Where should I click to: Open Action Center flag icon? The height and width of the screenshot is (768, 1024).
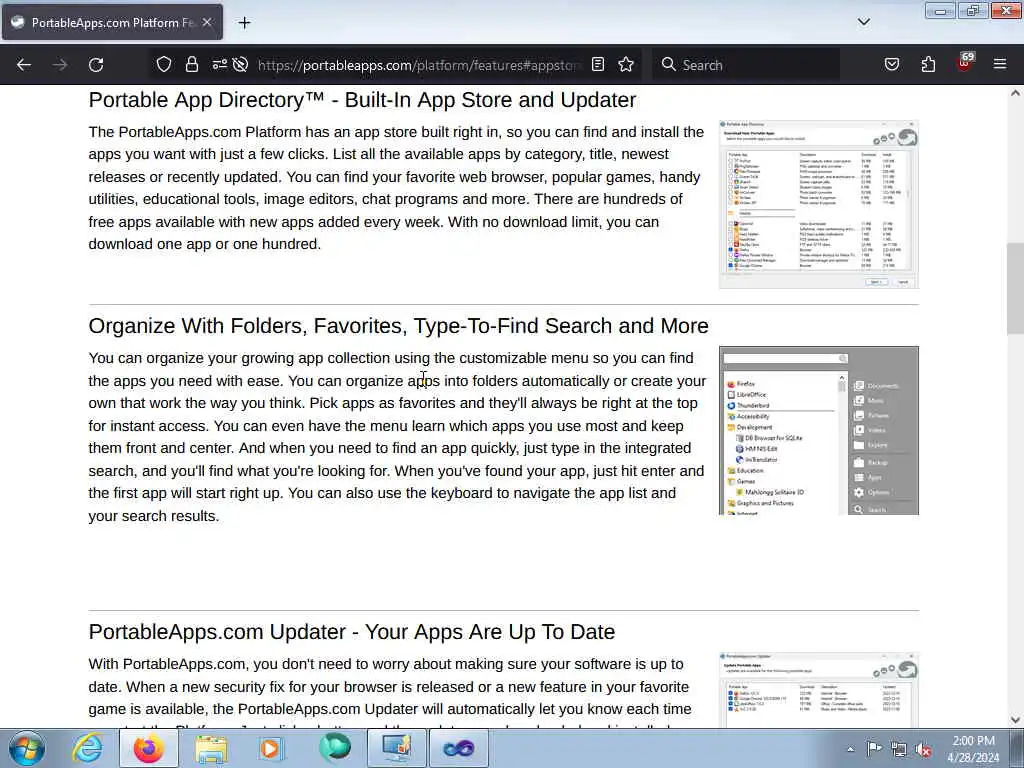(x=874, y=749)
